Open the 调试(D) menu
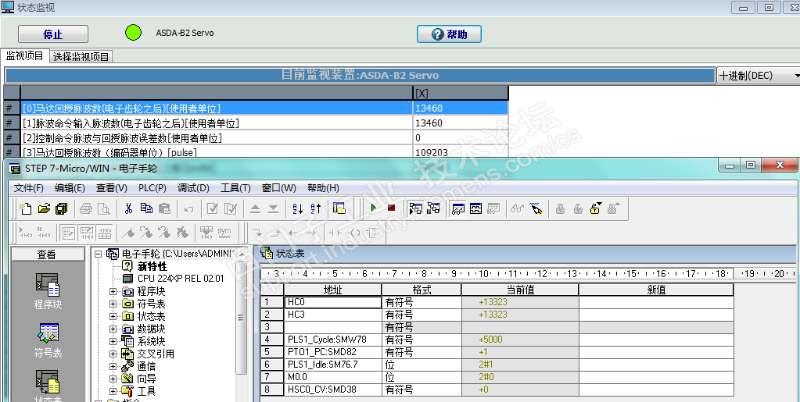The height and width of the screenshot is (402, 800). 193,188
